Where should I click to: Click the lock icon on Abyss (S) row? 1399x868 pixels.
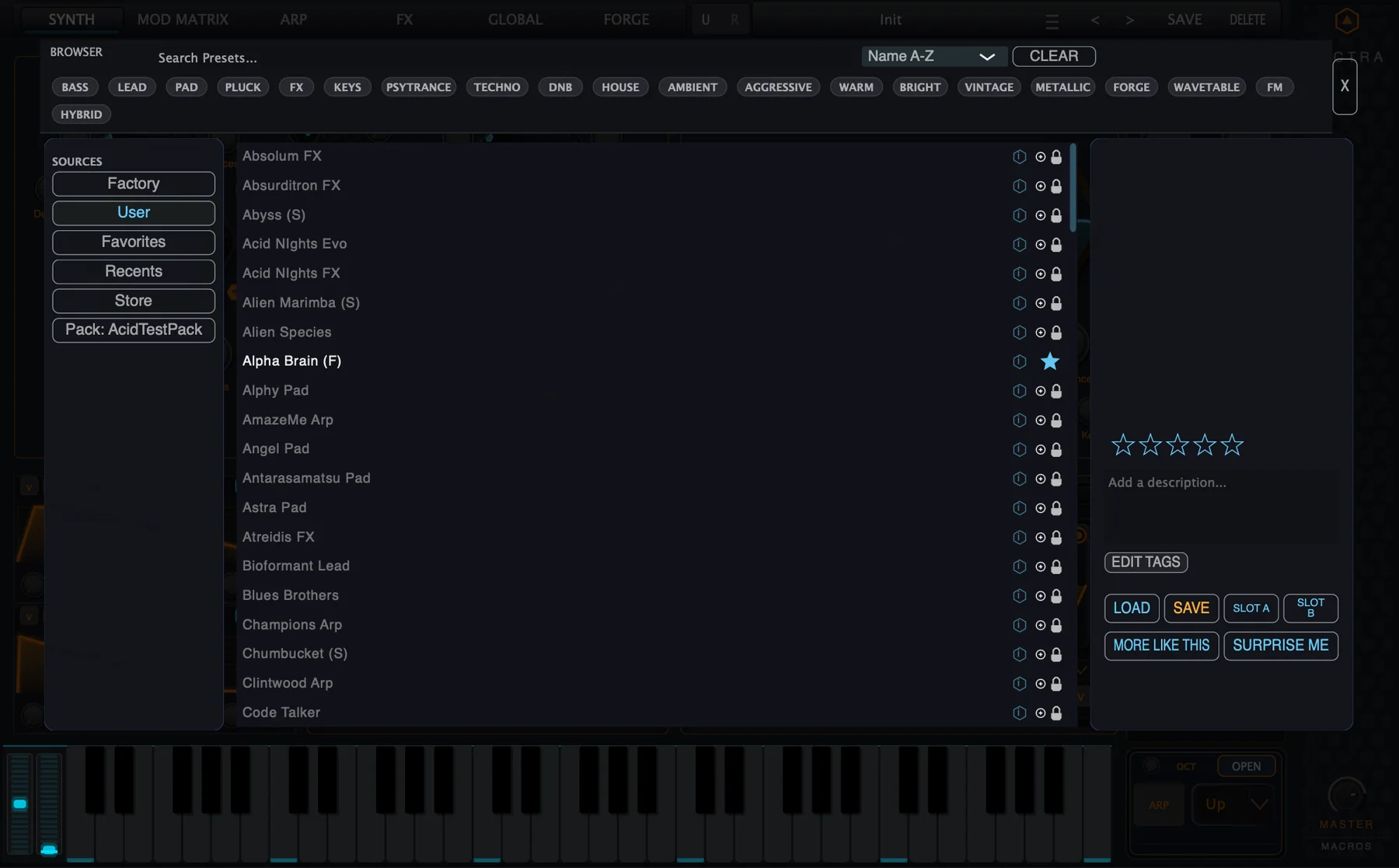tap(1056, 215)
